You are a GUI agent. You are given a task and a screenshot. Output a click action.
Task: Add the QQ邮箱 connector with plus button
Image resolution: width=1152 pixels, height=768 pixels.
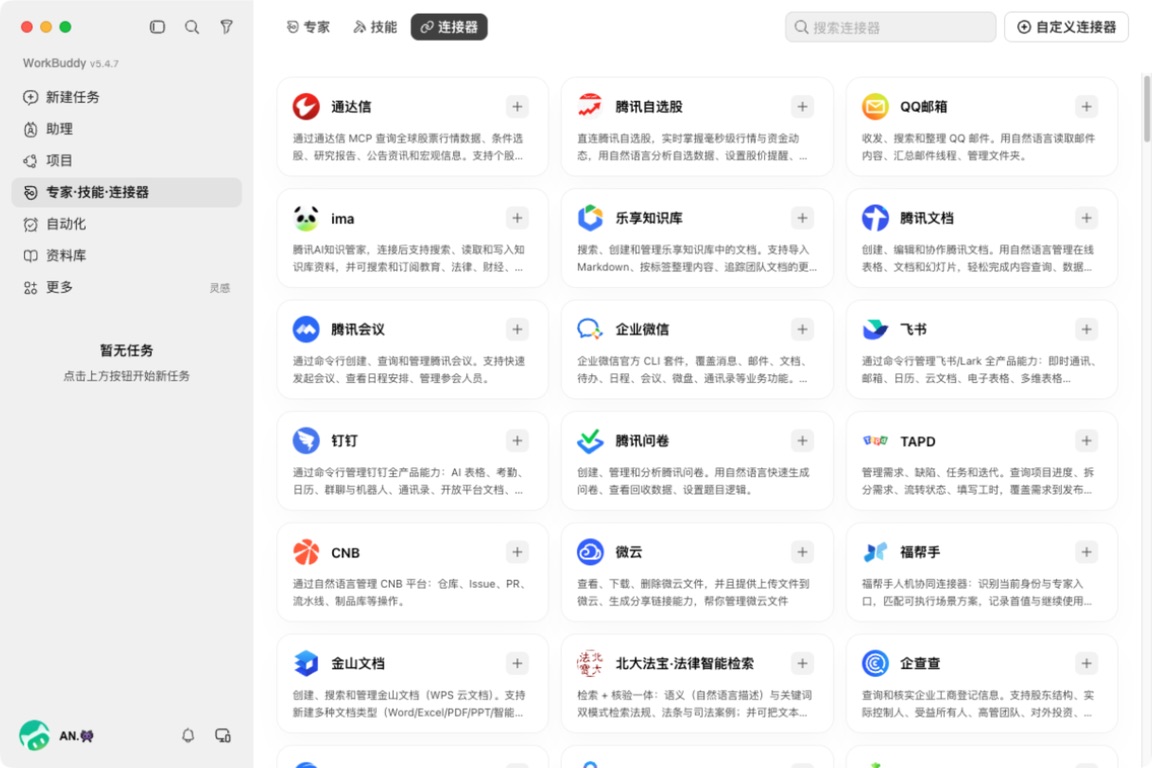pyautogui.click(x=1087, y=107)
